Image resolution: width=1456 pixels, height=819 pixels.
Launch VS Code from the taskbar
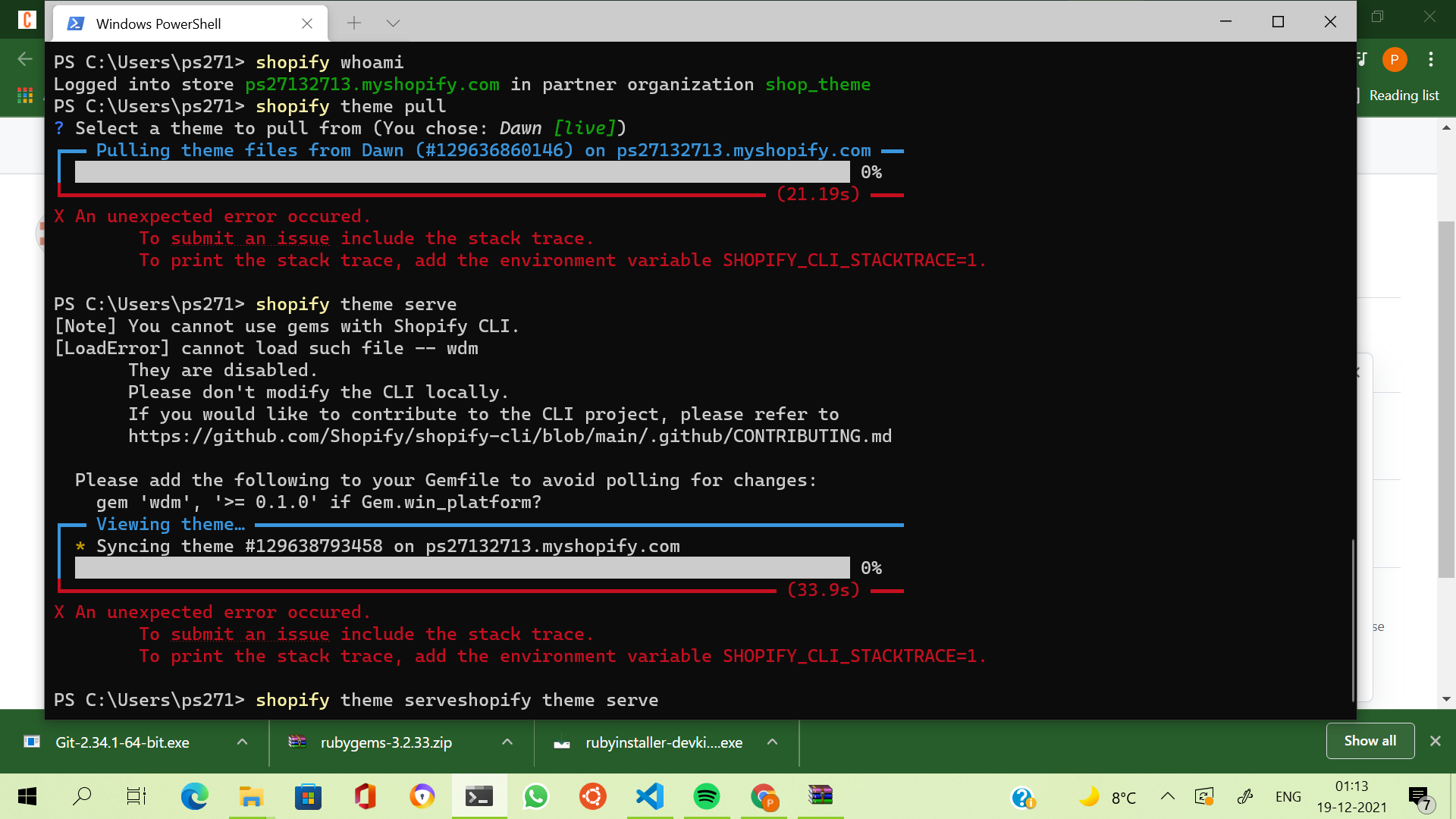click(x=649, y=796)
